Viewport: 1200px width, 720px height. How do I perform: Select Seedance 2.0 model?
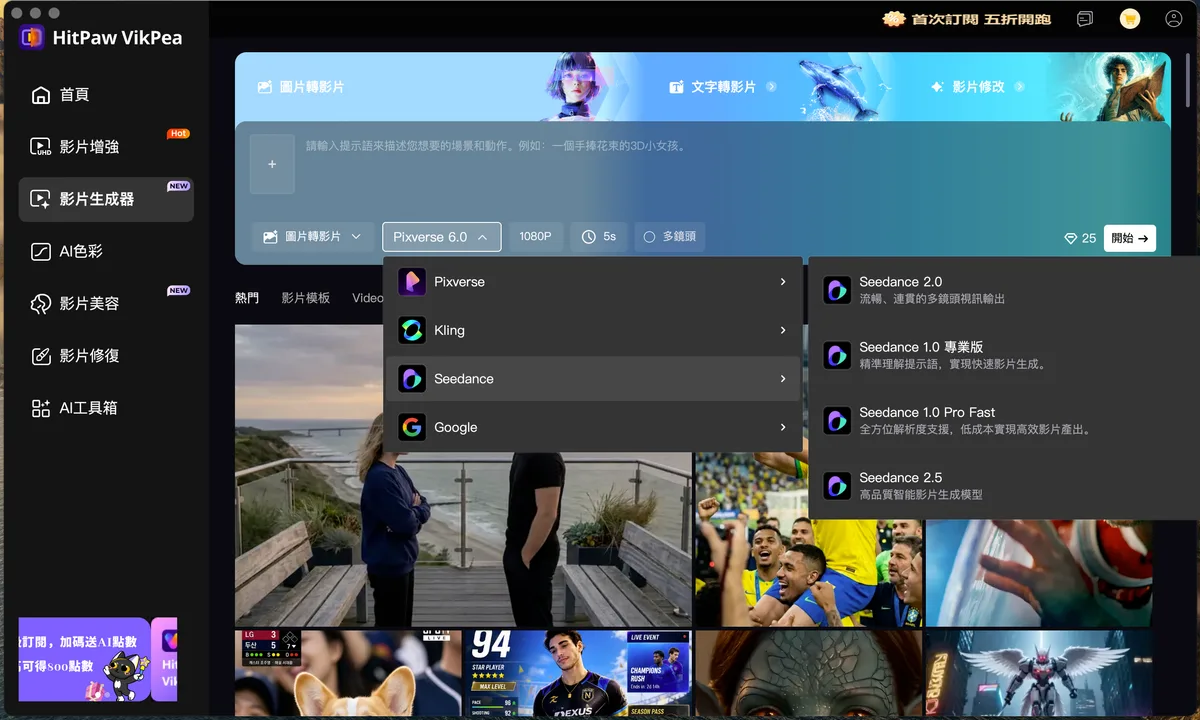(1004, 290)
